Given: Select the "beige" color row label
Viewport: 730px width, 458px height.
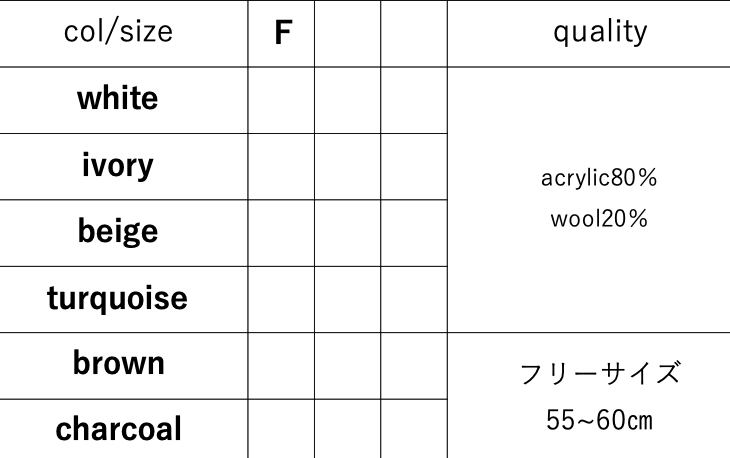Looking at the screenshot, I should click(x=118, y=232).
